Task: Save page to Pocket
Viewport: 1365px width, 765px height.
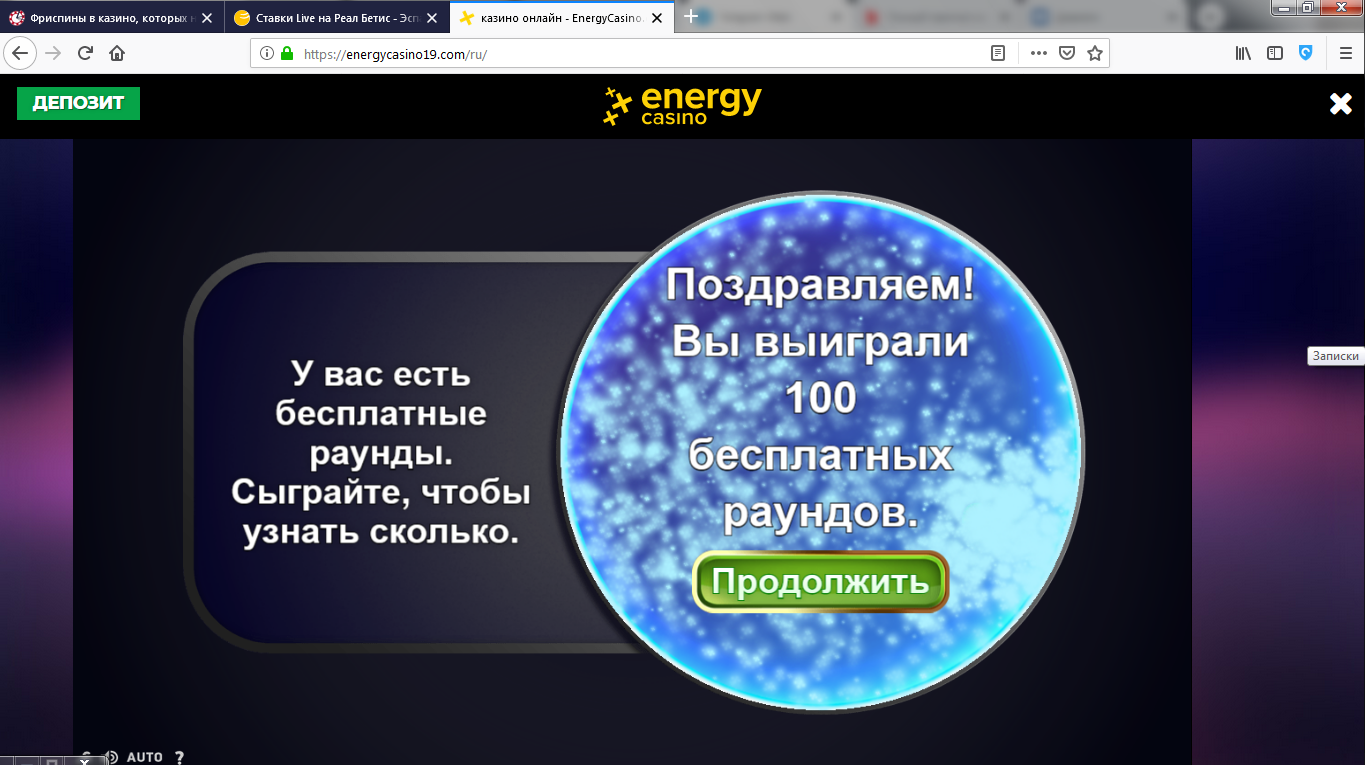Action: click(1065, 53)
